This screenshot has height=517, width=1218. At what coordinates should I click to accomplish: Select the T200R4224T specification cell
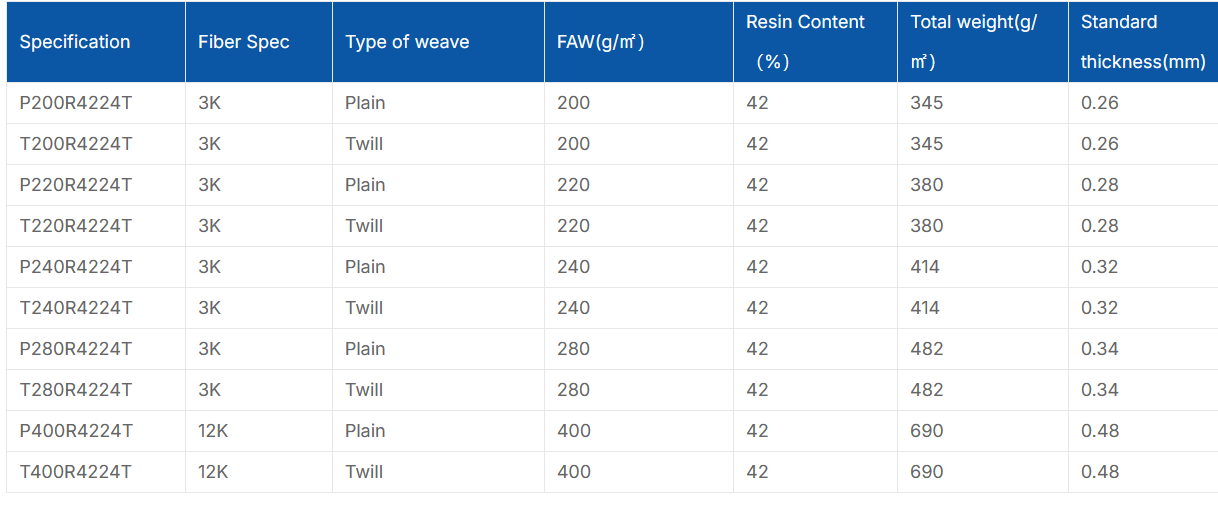point(76,144)
